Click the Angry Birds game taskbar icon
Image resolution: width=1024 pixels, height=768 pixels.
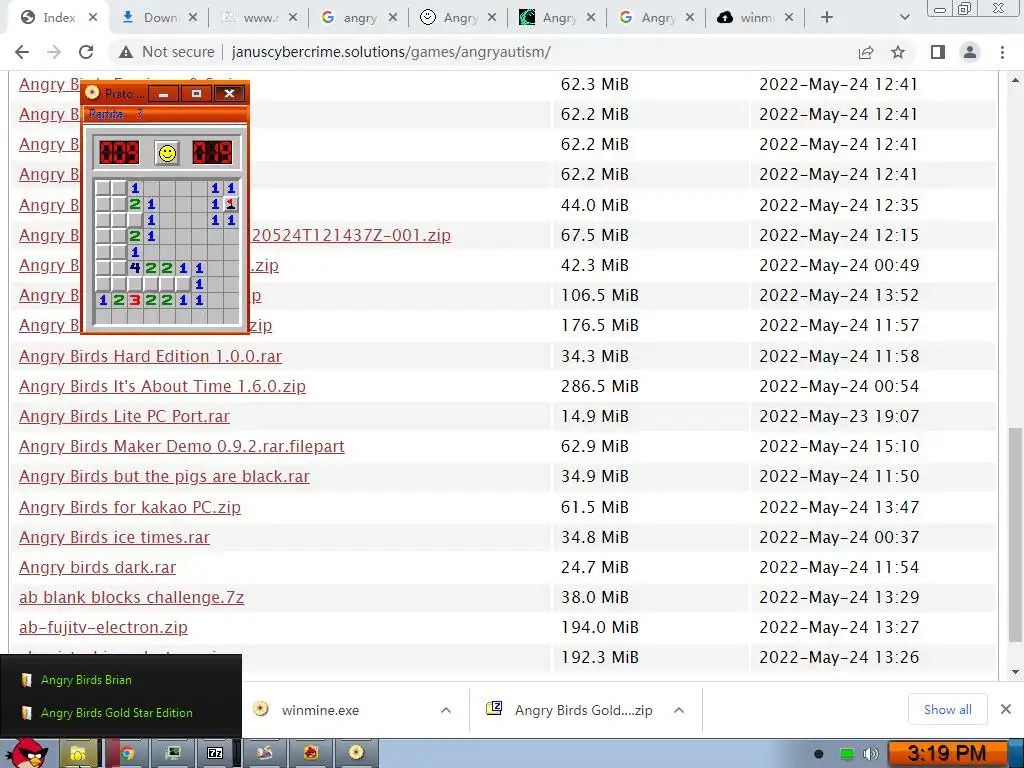click(312, 754)
